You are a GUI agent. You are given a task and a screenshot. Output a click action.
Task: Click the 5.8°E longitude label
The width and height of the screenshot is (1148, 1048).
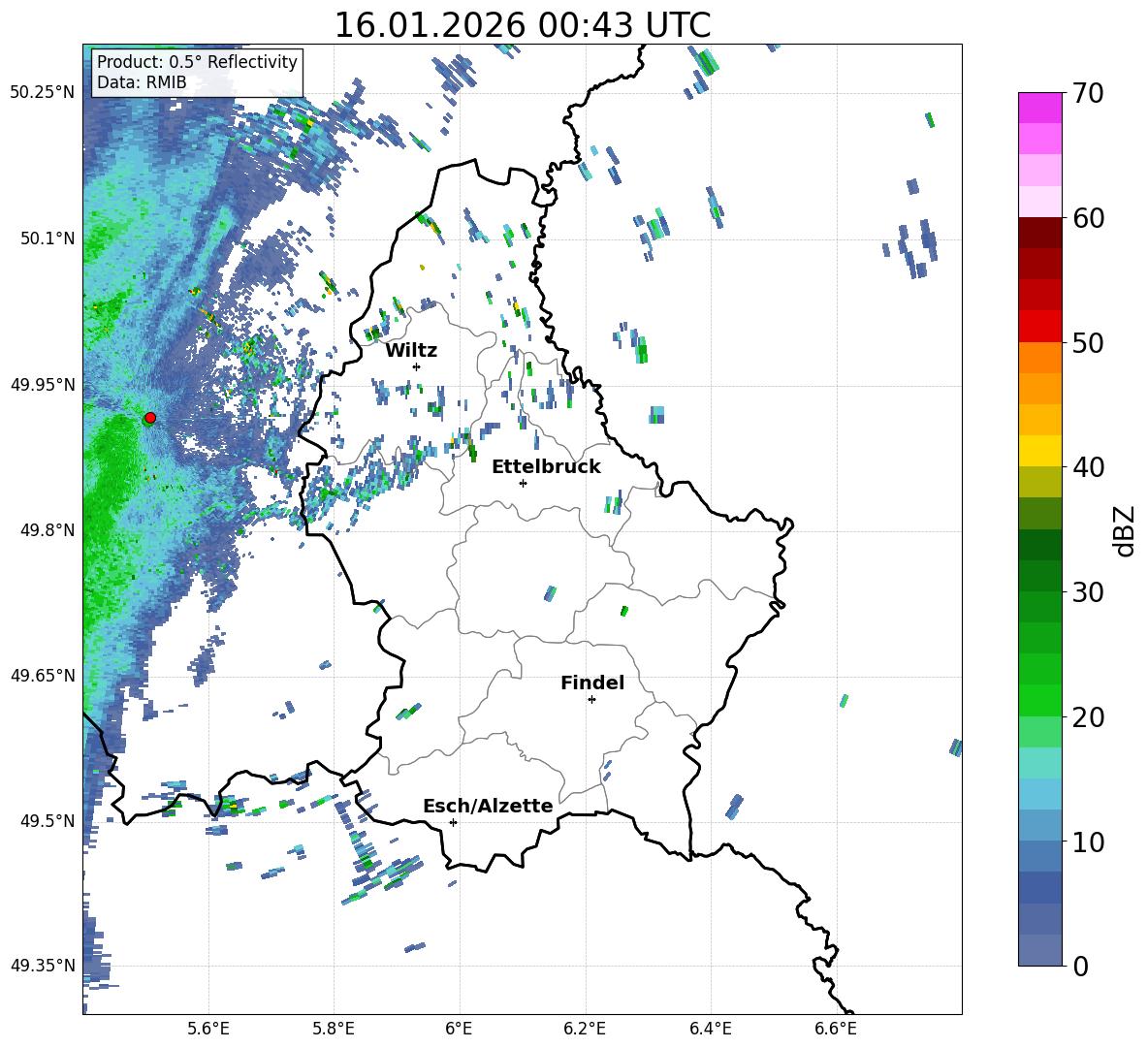[x=334, y=1029]
